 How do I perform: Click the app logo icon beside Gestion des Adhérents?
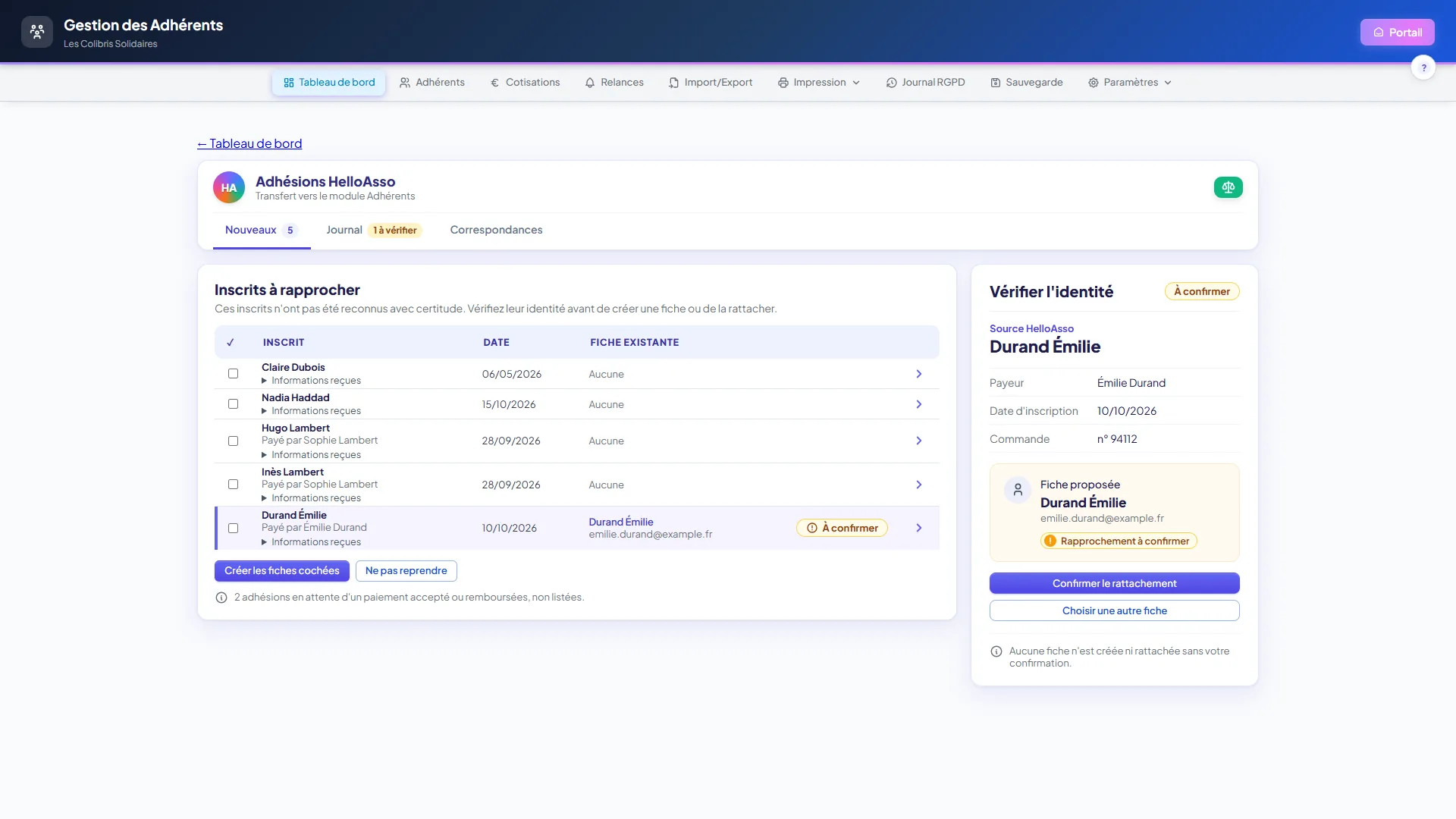coord(37,32)
